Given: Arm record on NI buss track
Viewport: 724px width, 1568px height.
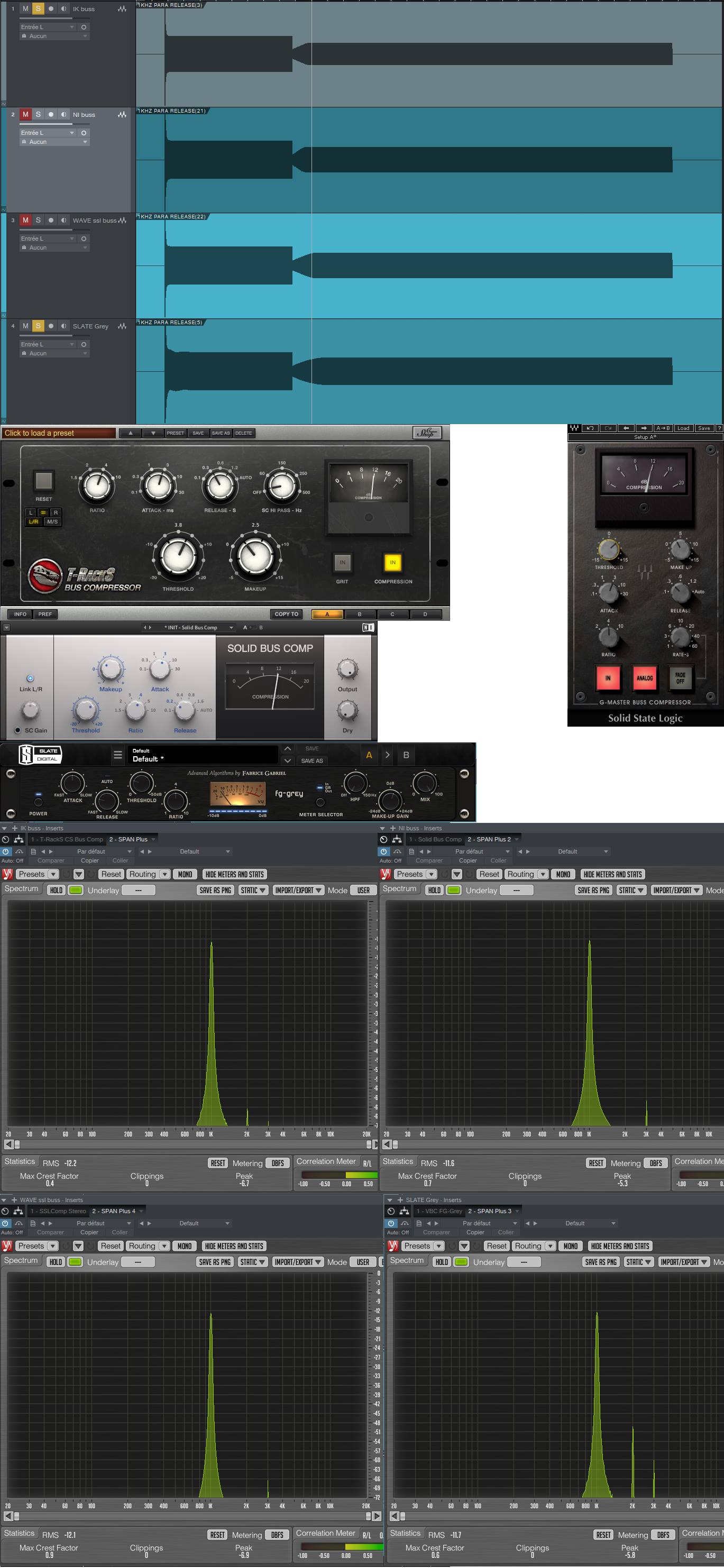Looking at the screenshot, I should coord(51,114).
